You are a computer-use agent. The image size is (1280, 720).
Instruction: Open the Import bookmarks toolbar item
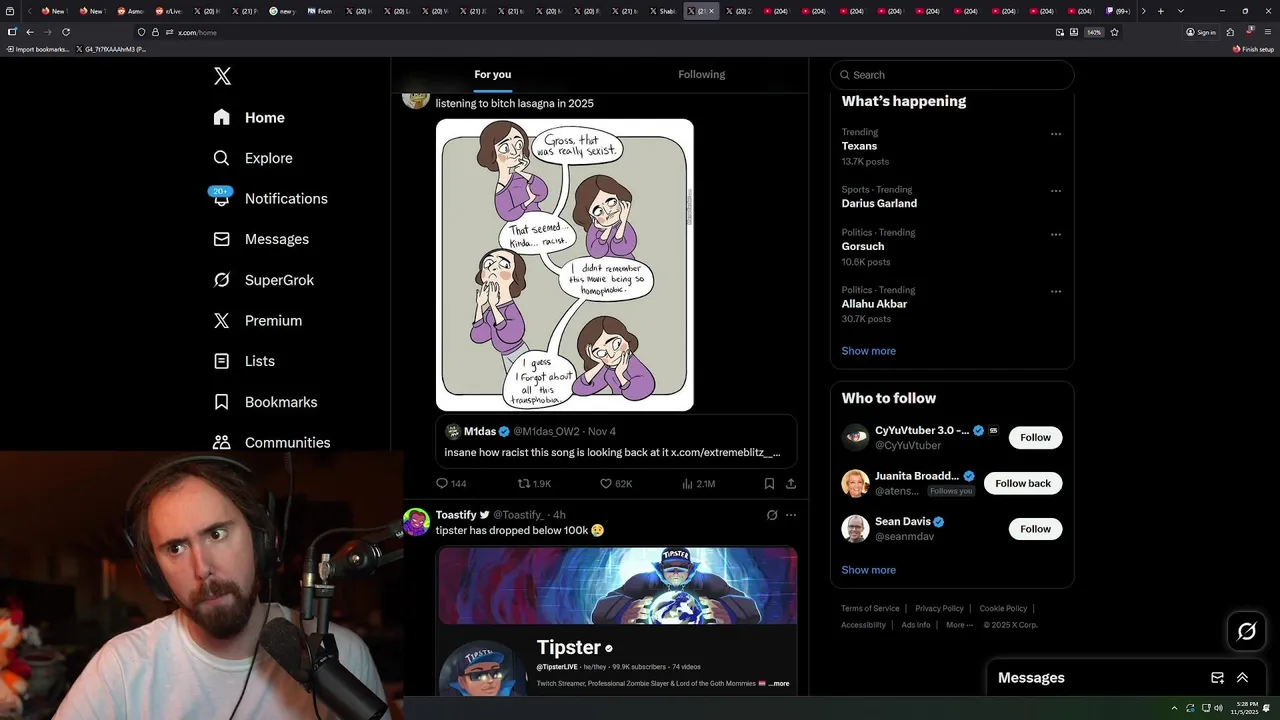tap(36, 49)
